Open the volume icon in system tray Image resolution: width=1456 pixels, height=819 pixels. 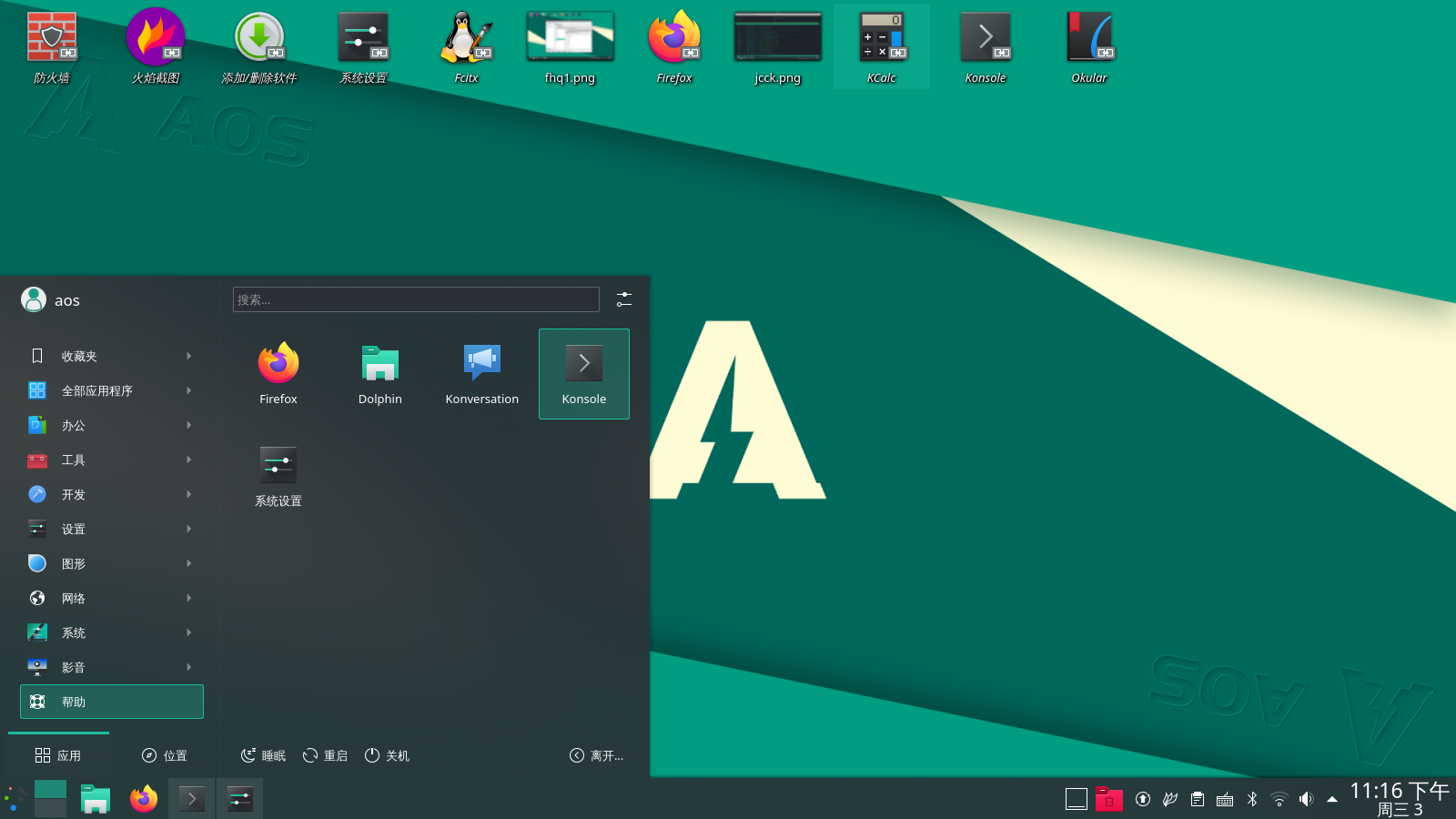tap(1306, 799)
